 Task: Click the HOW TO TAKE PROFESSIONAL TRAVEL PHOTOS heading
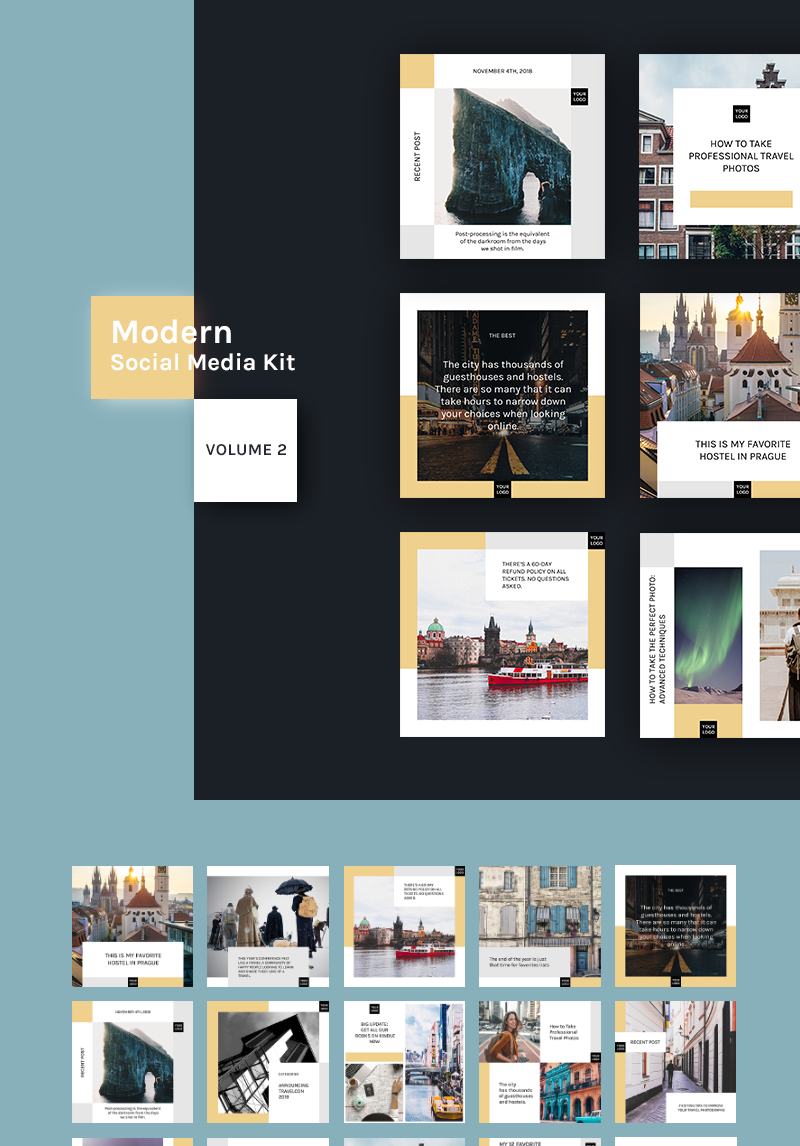[740, 157]
